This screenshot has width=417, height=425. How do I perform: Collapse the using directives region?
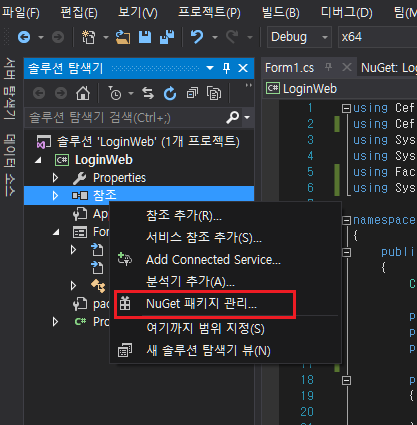[347, 108]
